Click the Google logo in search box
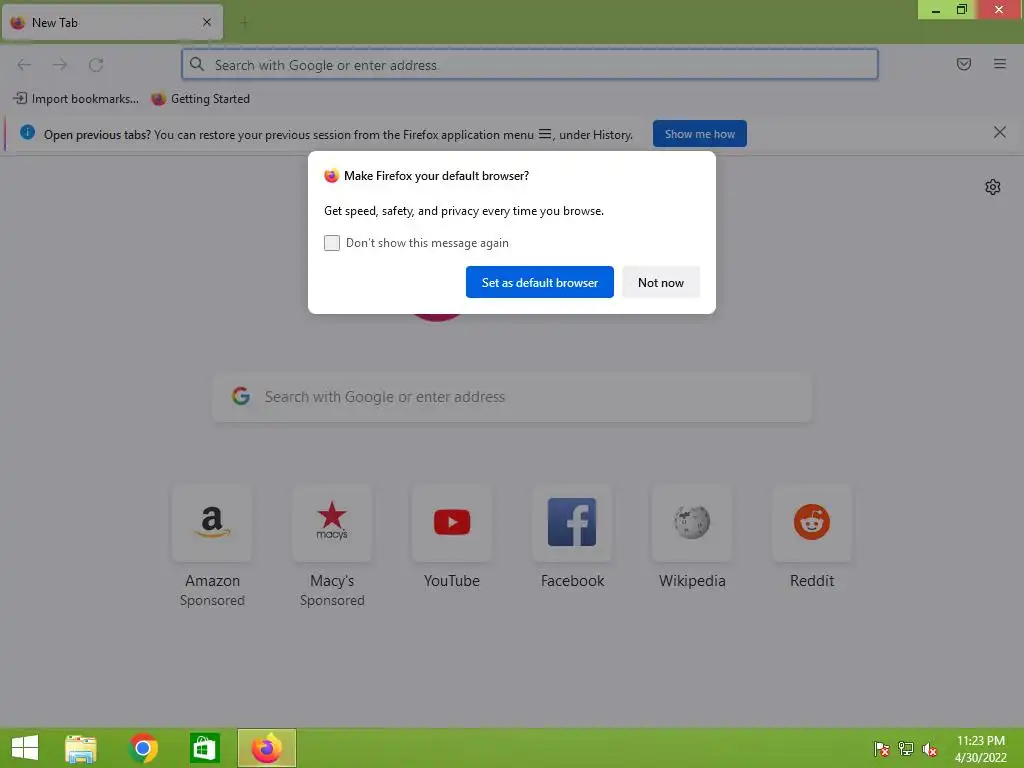 241,396
